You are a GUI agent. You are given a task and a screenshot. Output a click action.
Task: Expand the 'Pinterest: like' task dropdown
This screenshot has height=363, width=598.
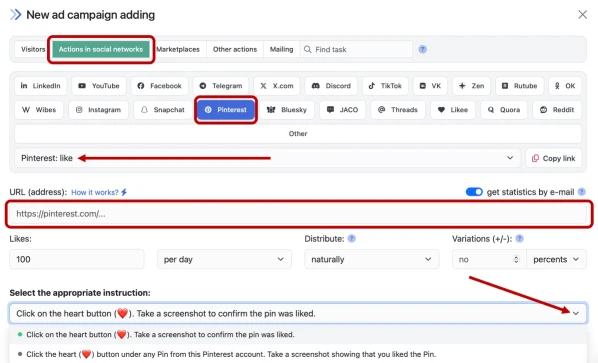(x=267, y=158)
